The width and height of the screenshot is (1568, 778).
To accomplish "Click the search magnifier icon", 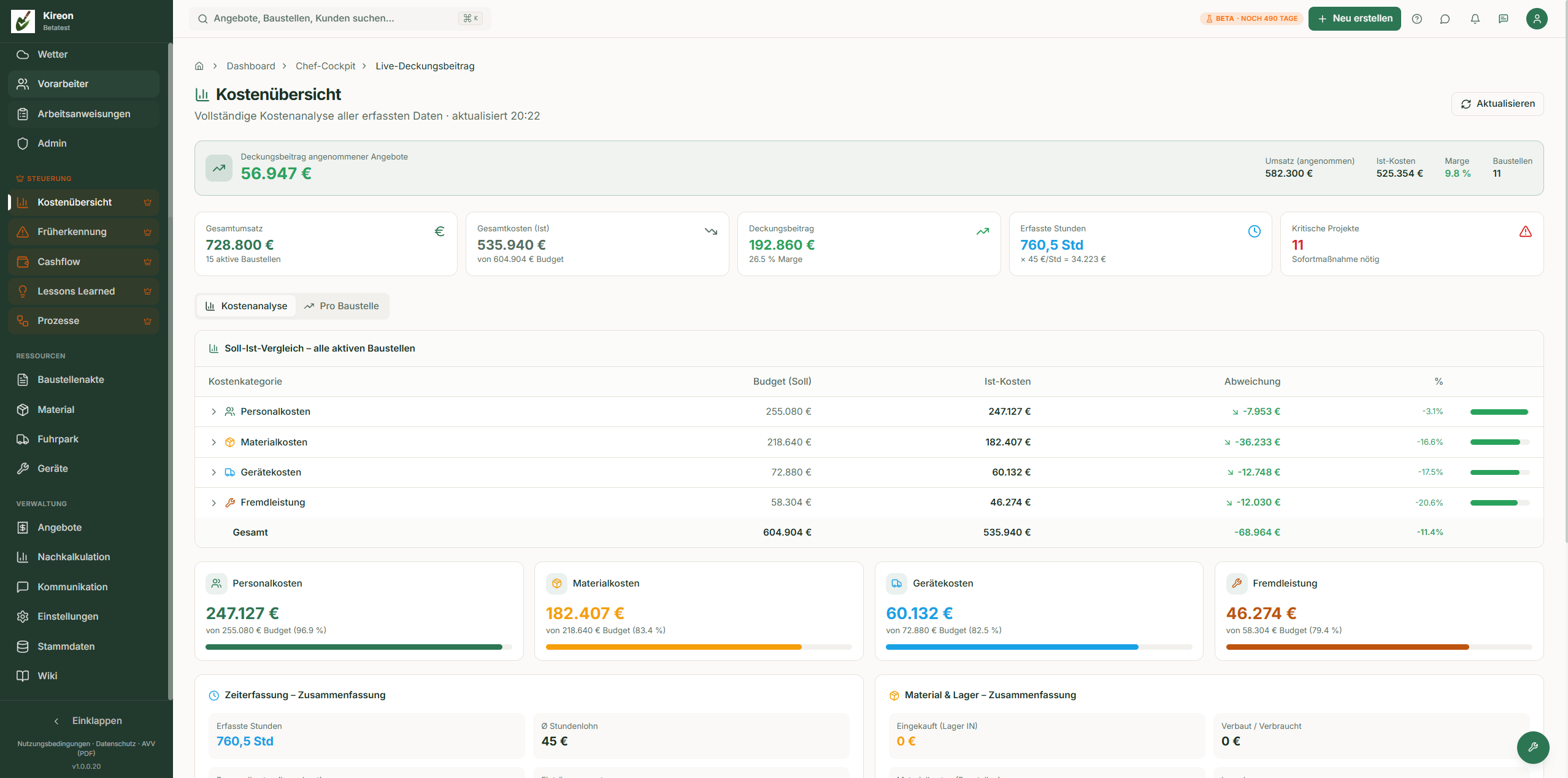I will coord(202,18).
